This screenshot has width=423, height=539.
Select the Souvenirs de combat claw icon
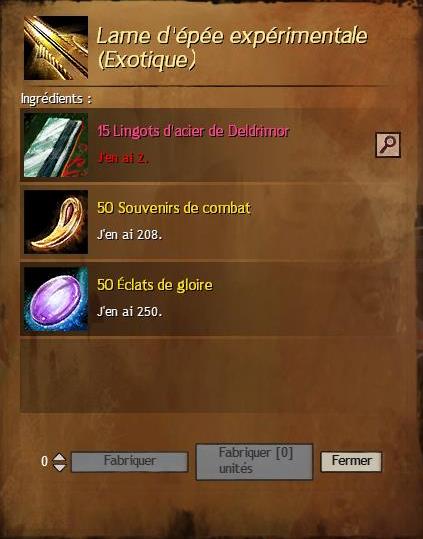[x=56, y=222]
